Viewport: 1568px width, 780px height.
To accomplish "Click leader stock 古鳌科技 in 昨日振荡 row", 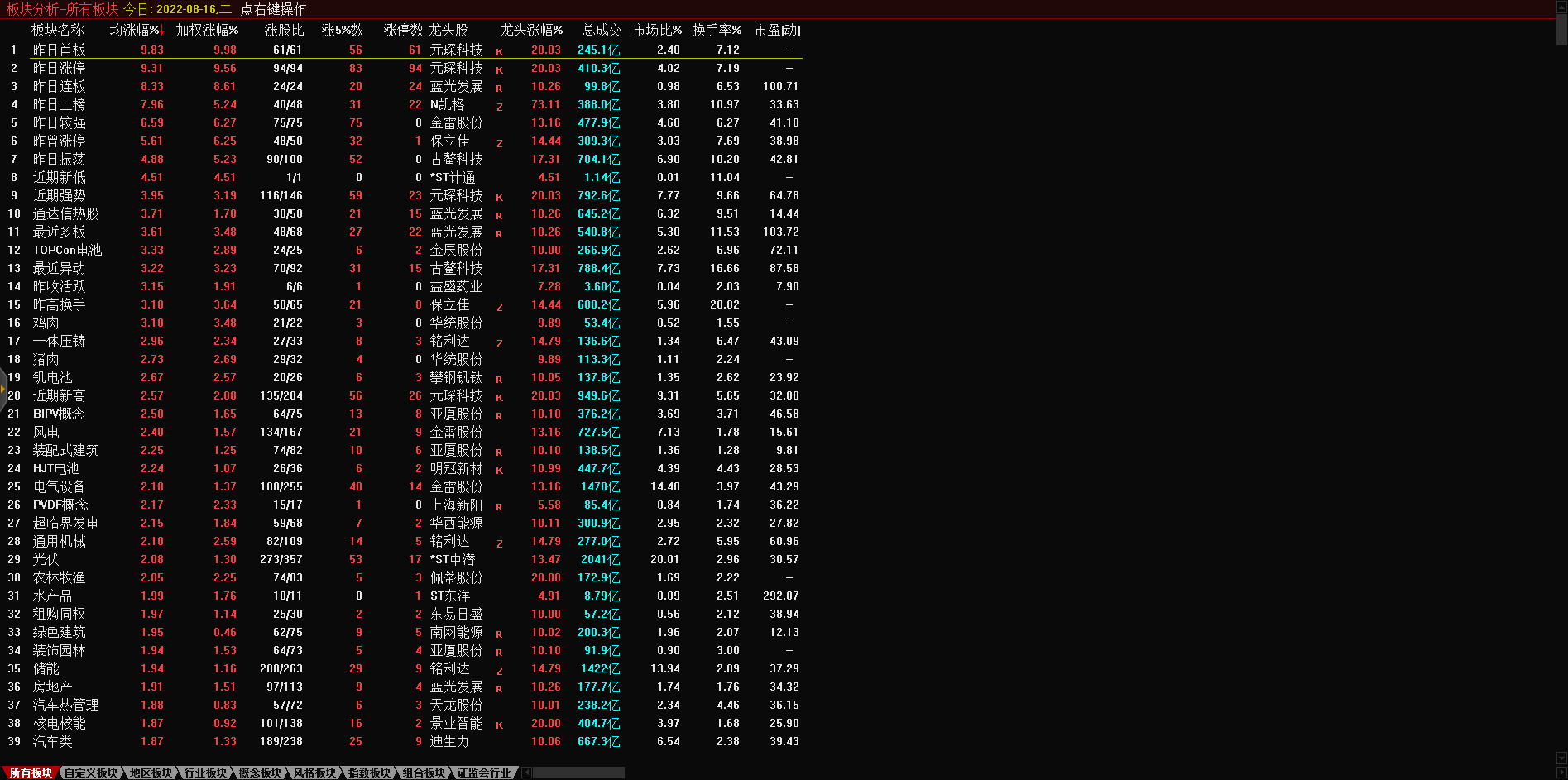I will 456,160.
